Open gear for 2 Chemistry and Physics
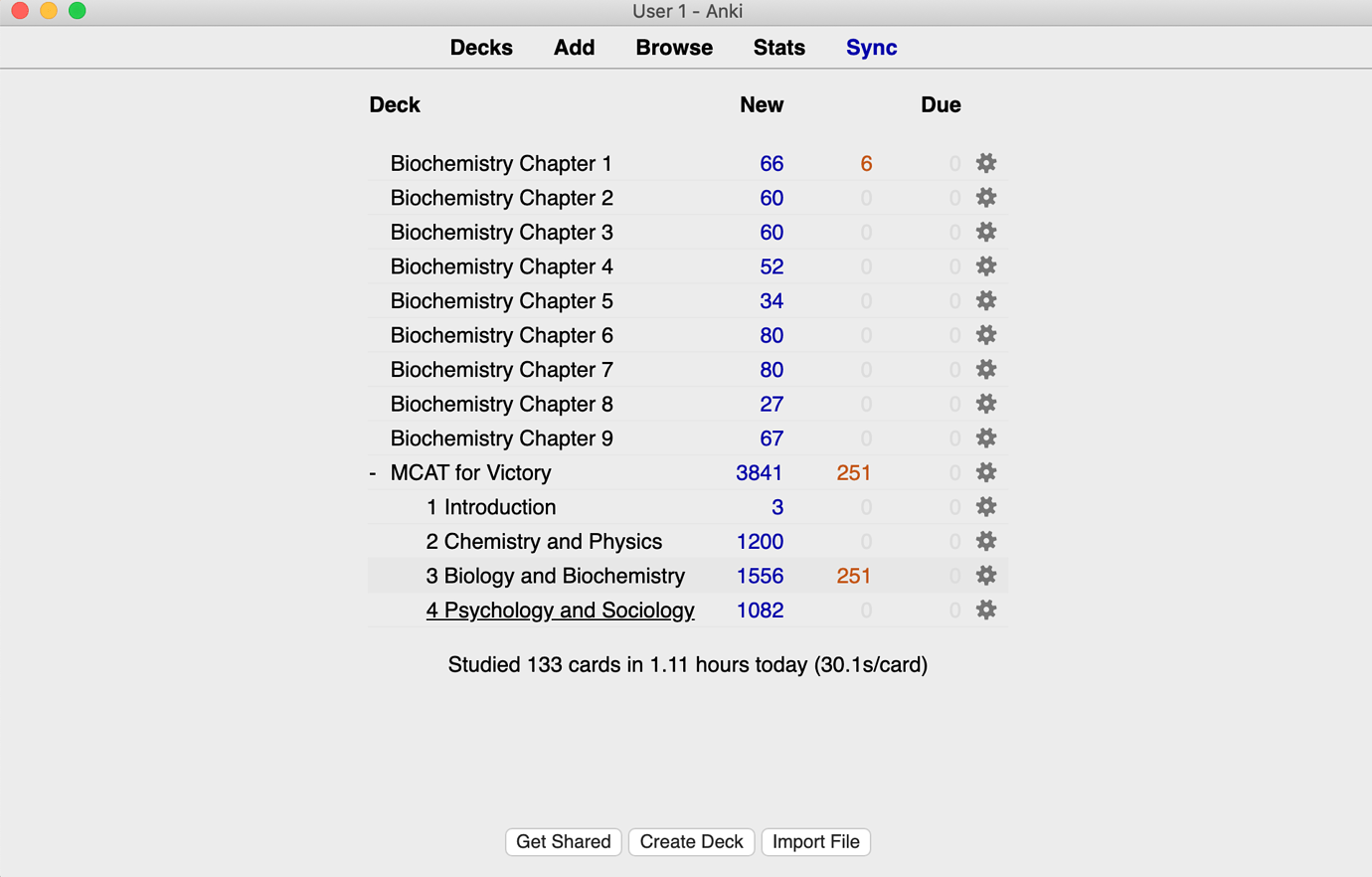Viewport: 1372px width, 877px height. 985,542
